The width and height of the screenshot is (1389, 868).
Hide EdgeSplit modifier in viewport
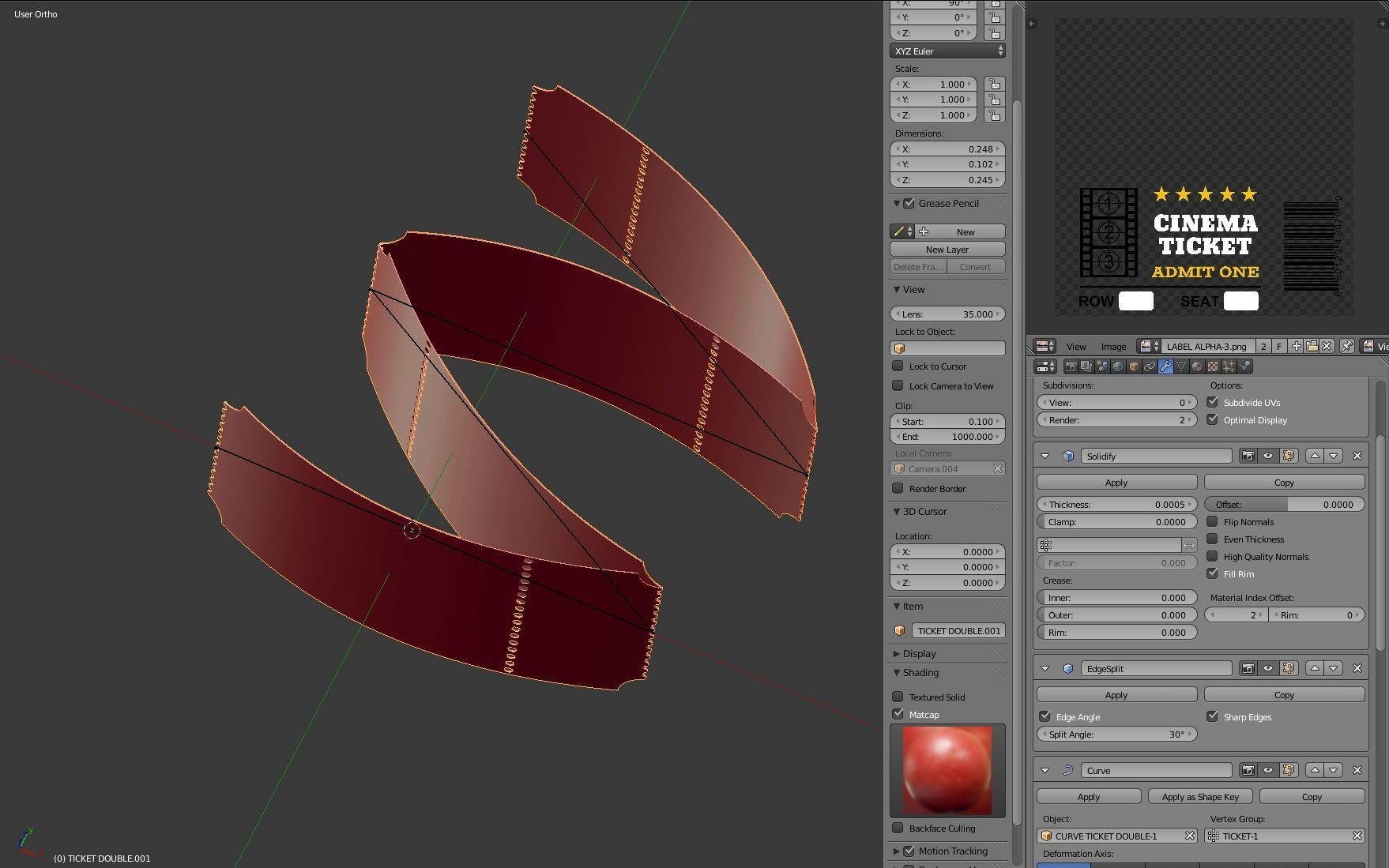pyautogui.click(x=1268, y=668)
